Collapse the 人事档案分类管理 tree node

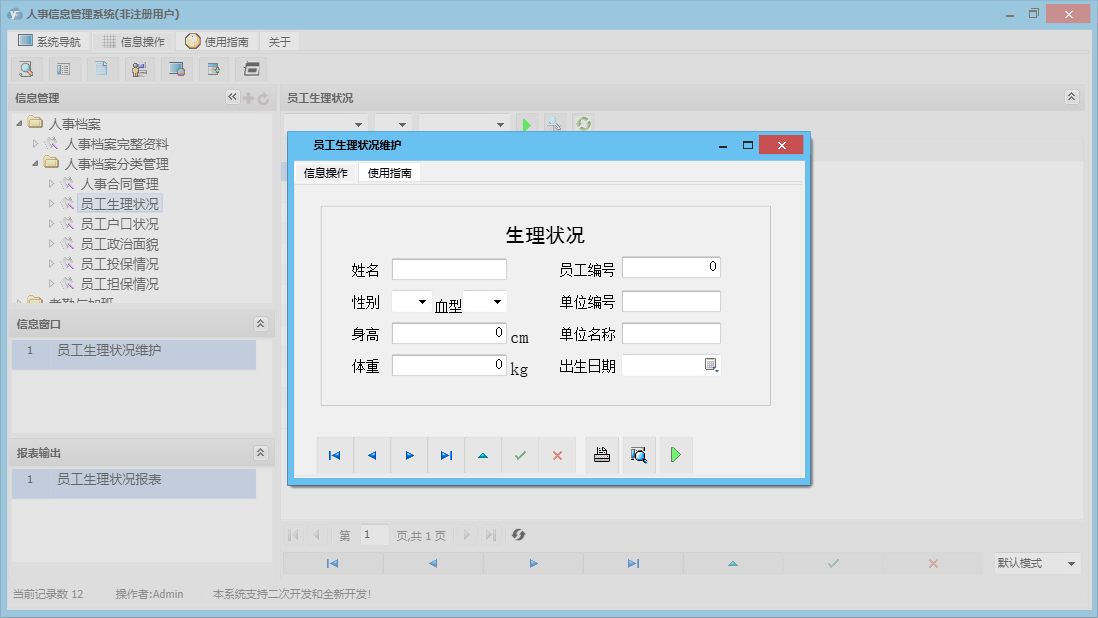(35, 163)
